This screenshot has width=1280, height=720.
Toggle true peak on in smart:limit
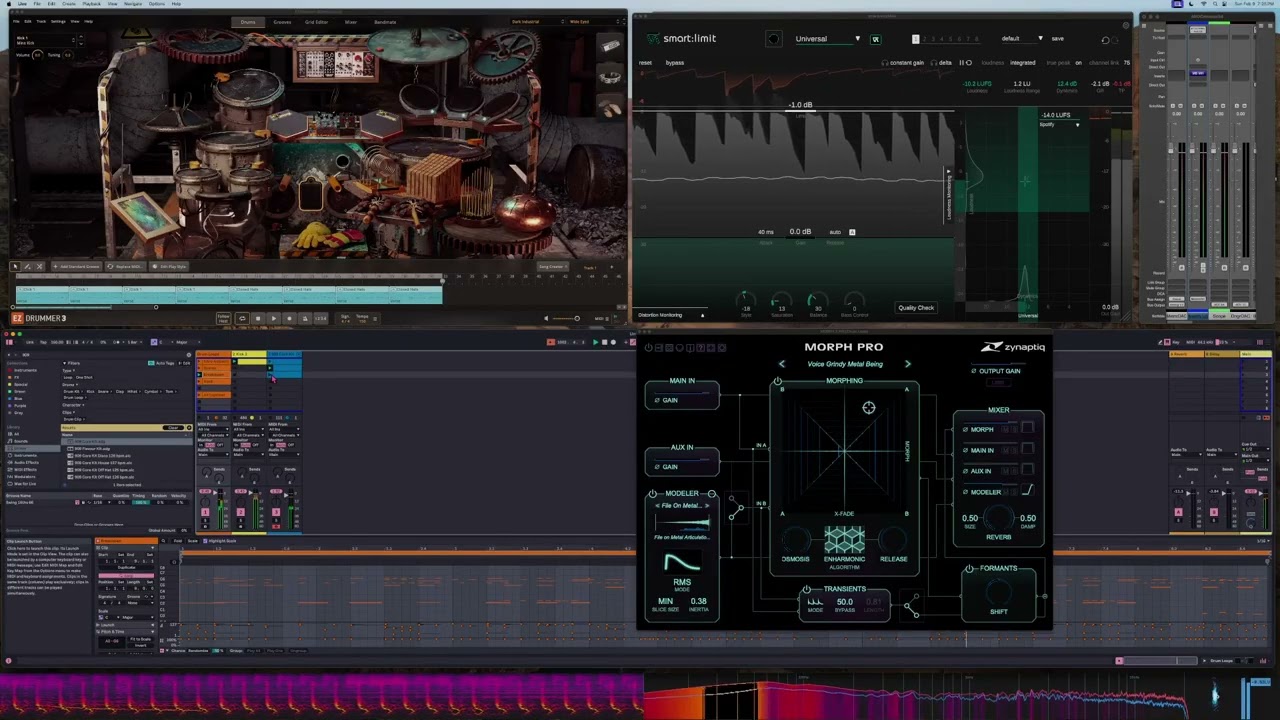1077,63
